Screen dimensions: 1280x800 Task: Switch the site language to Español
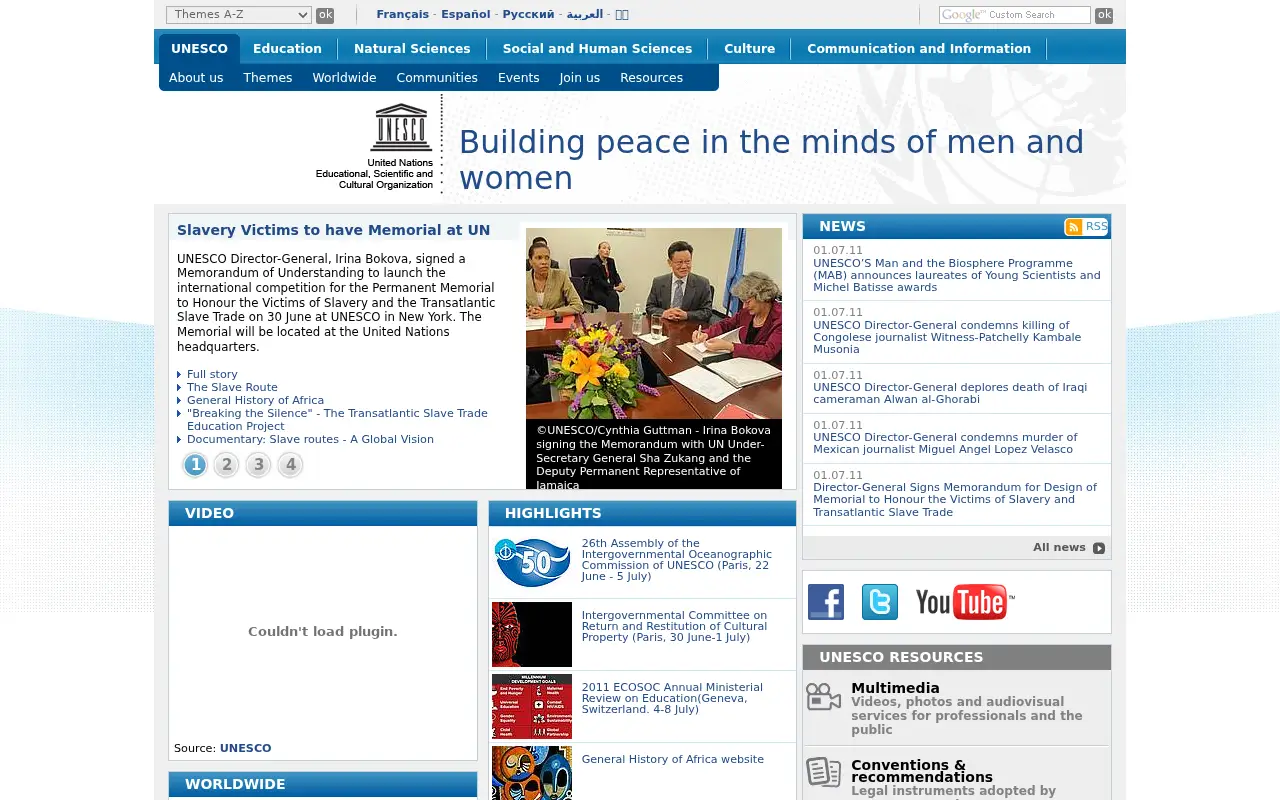466,15
